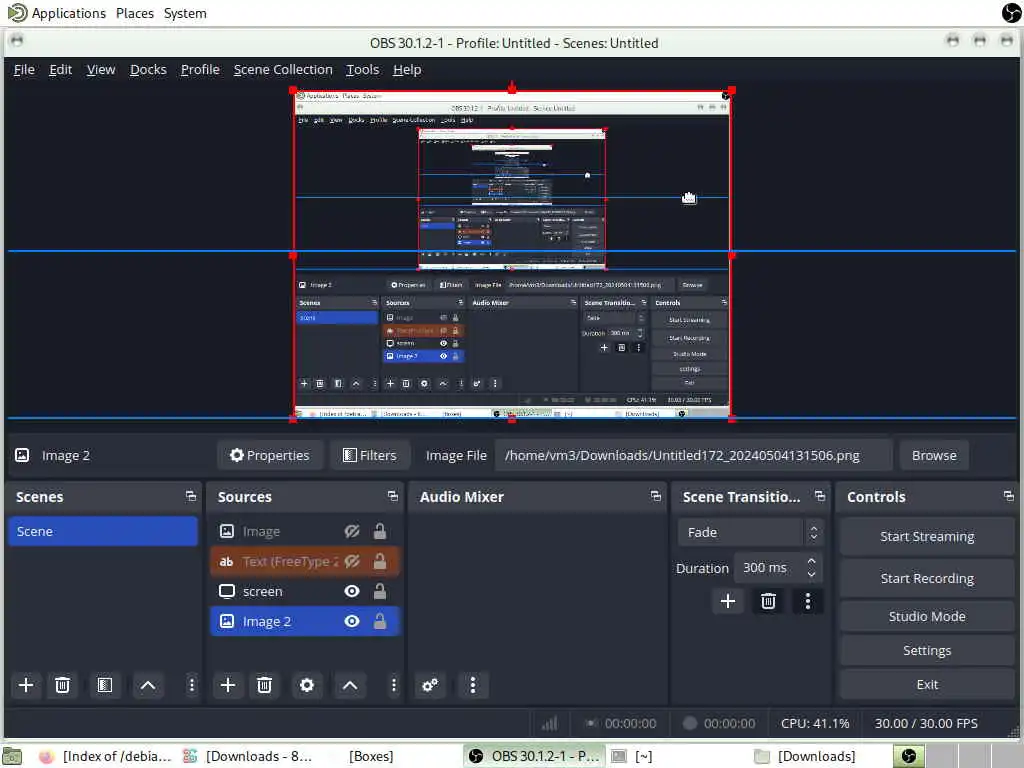Open Filters for Image 2
Image resolution: width=1024 pixels, height=768 pixels.
point(370,455)
